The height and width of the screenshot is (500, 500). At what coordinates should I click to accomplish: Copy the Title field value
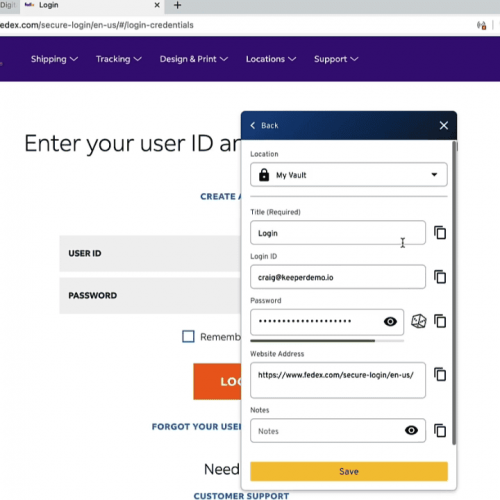click(440, 233)
